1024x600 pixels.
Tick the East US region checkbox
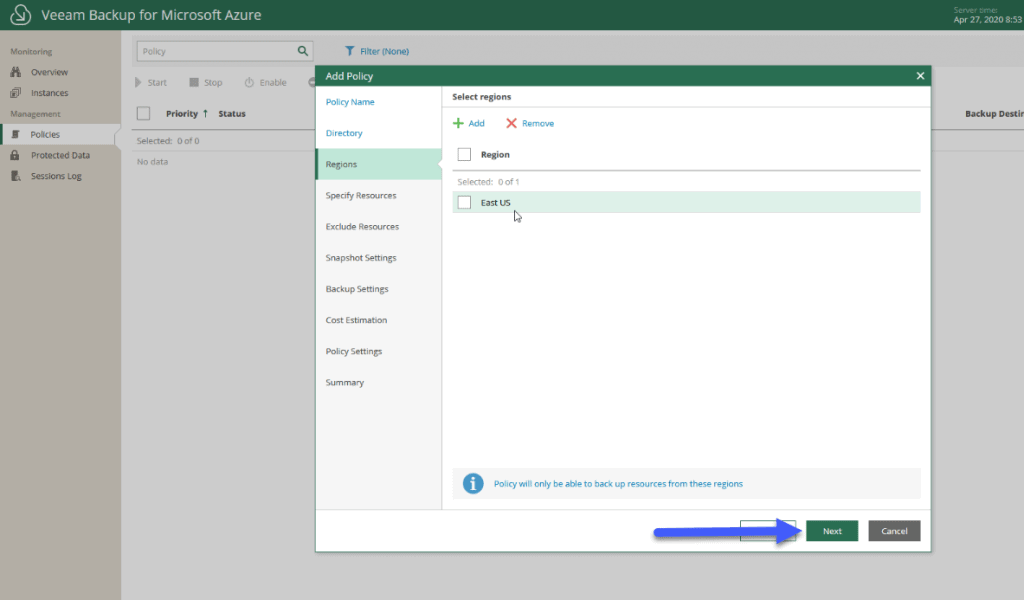point(464,202)
